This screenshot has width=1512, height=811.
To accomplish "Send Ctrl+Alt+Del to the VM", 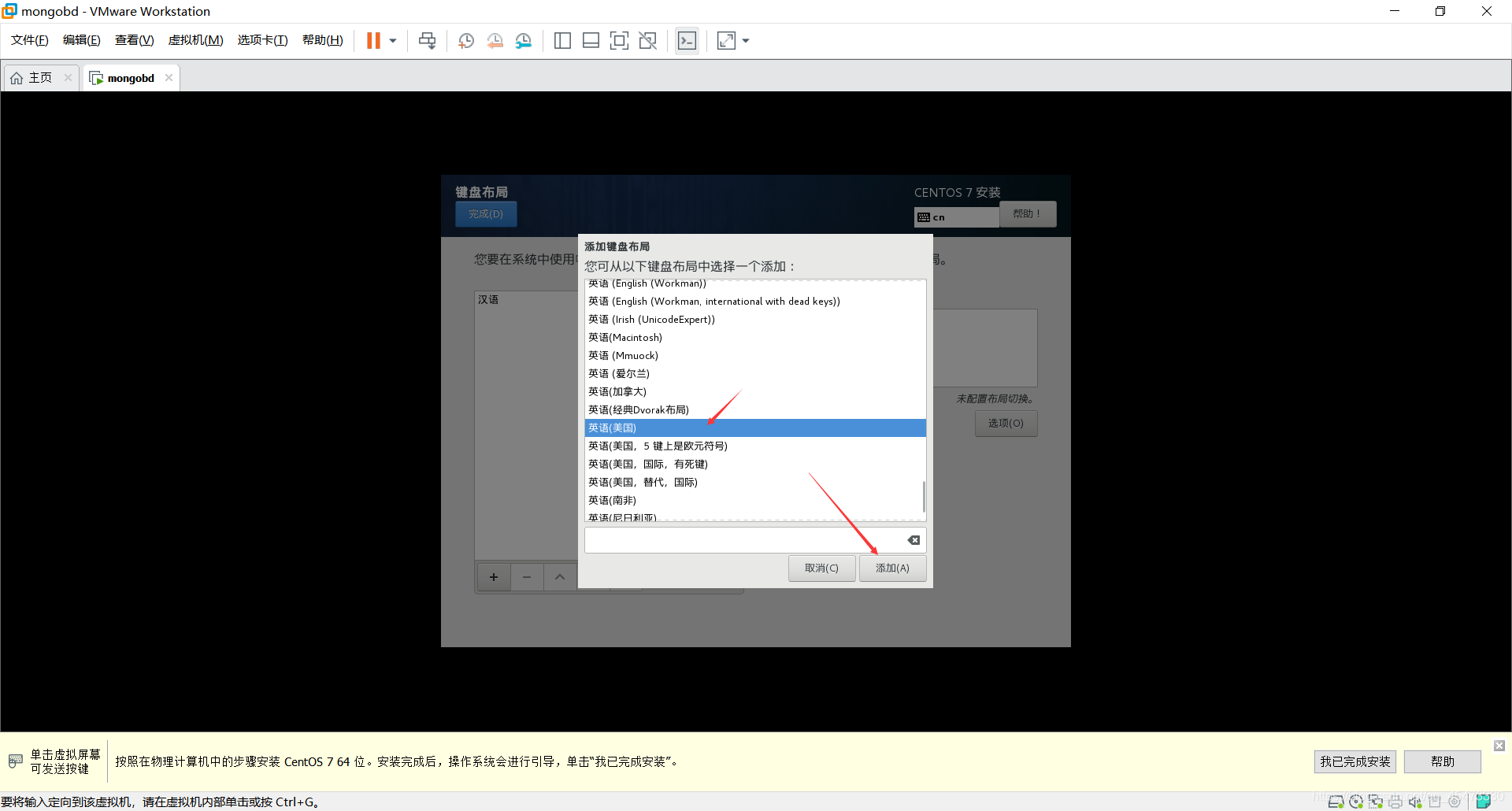I will [427, 41].
